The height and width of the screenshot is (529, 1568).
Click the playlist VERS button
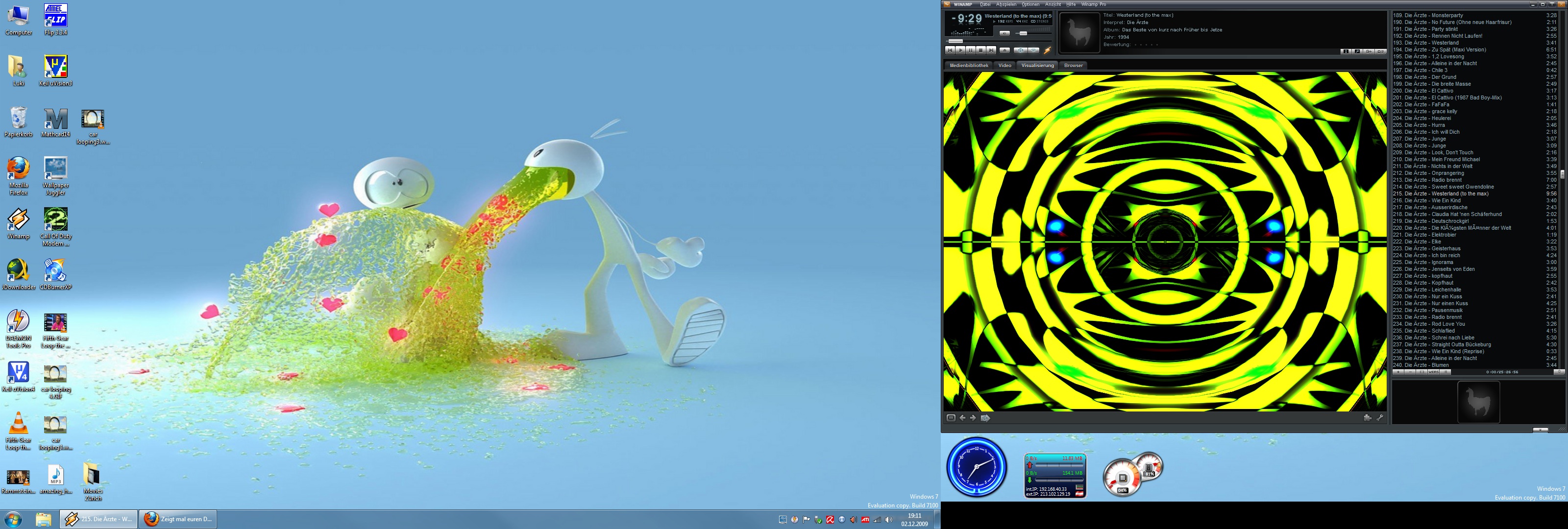click(1433, 373)
